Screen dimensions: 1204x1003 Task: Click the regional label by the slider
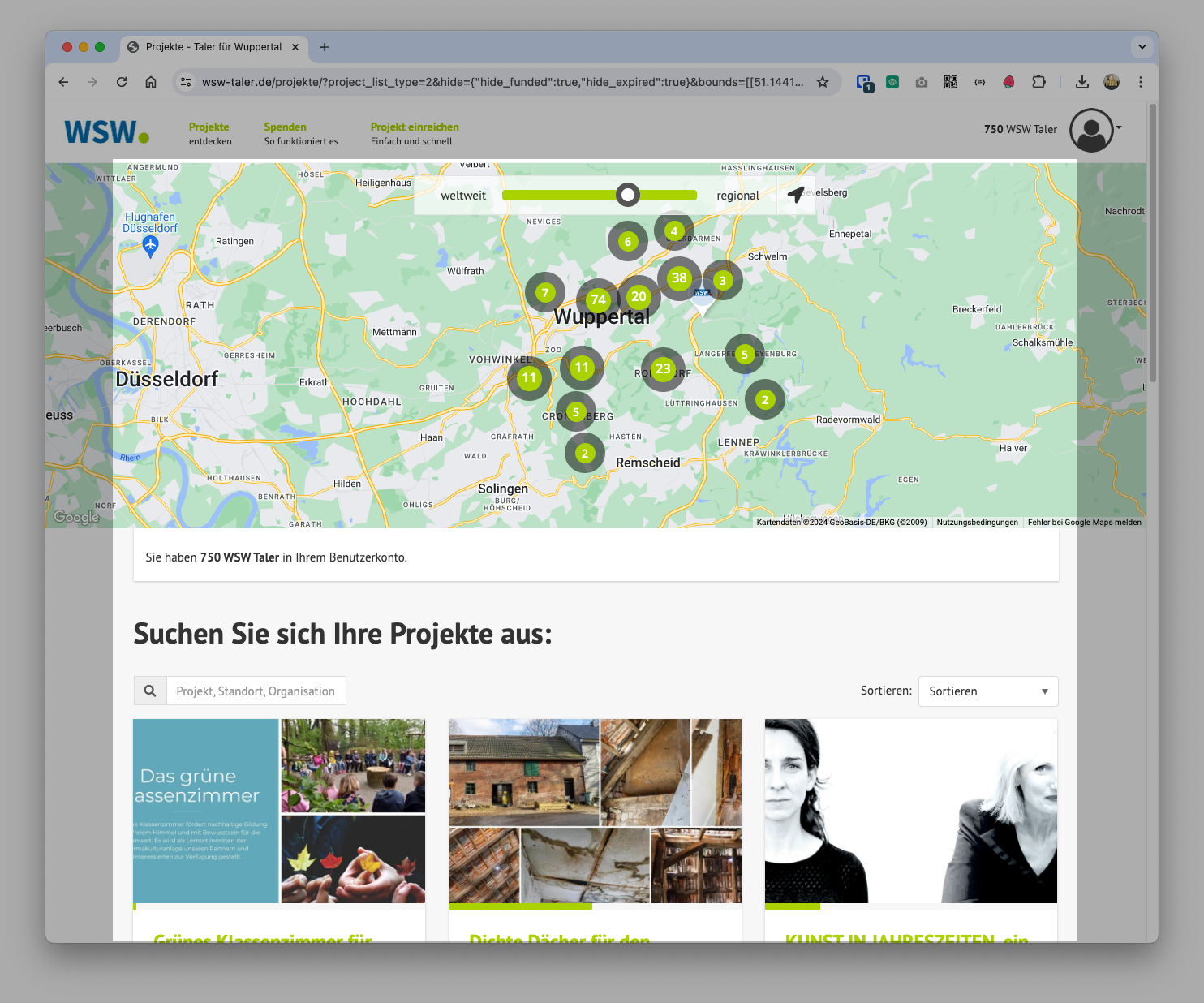coord(737,196)
